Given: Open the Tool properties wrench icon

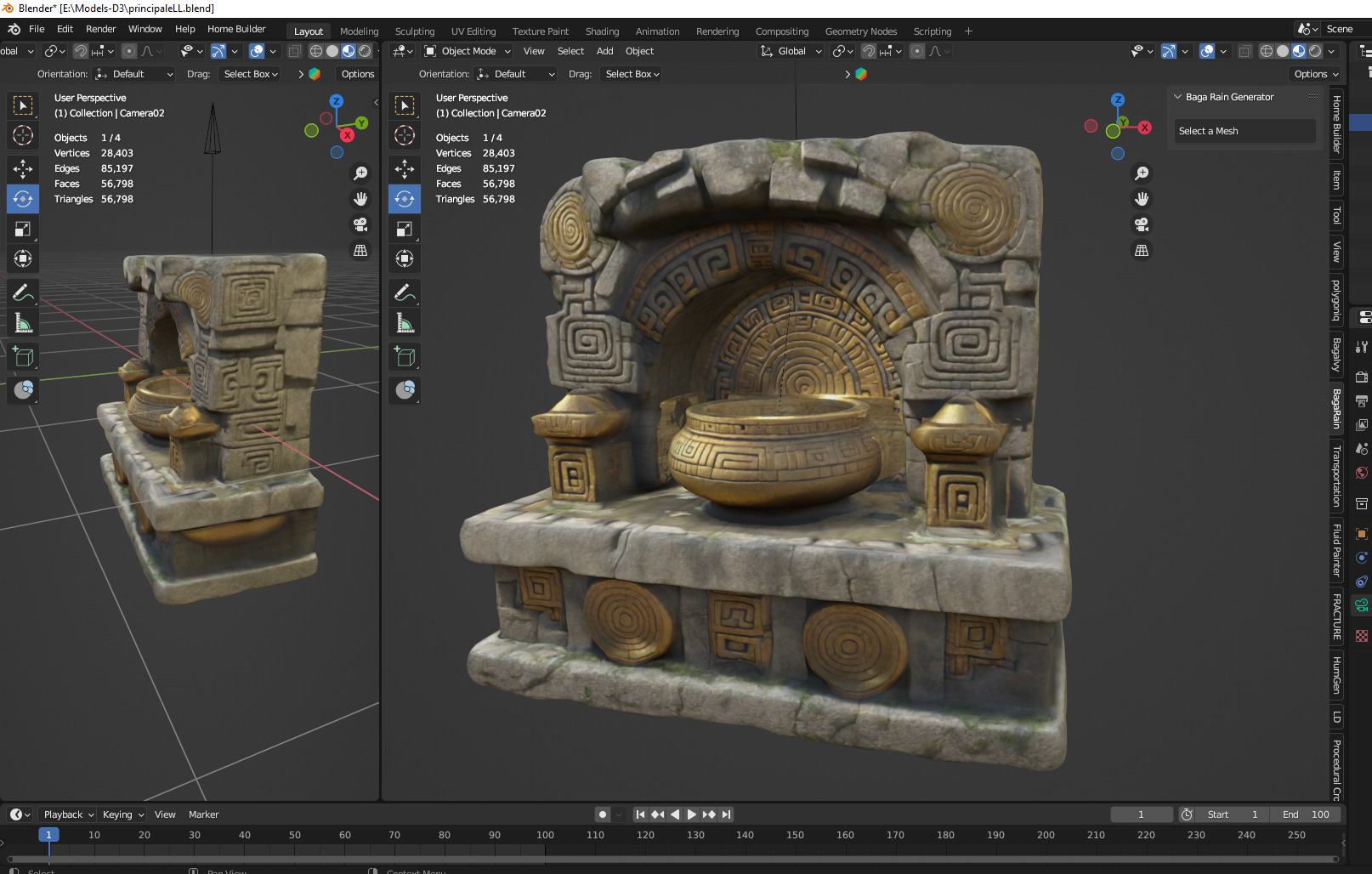Looking at the screenshot, I should coord(1362,346).
